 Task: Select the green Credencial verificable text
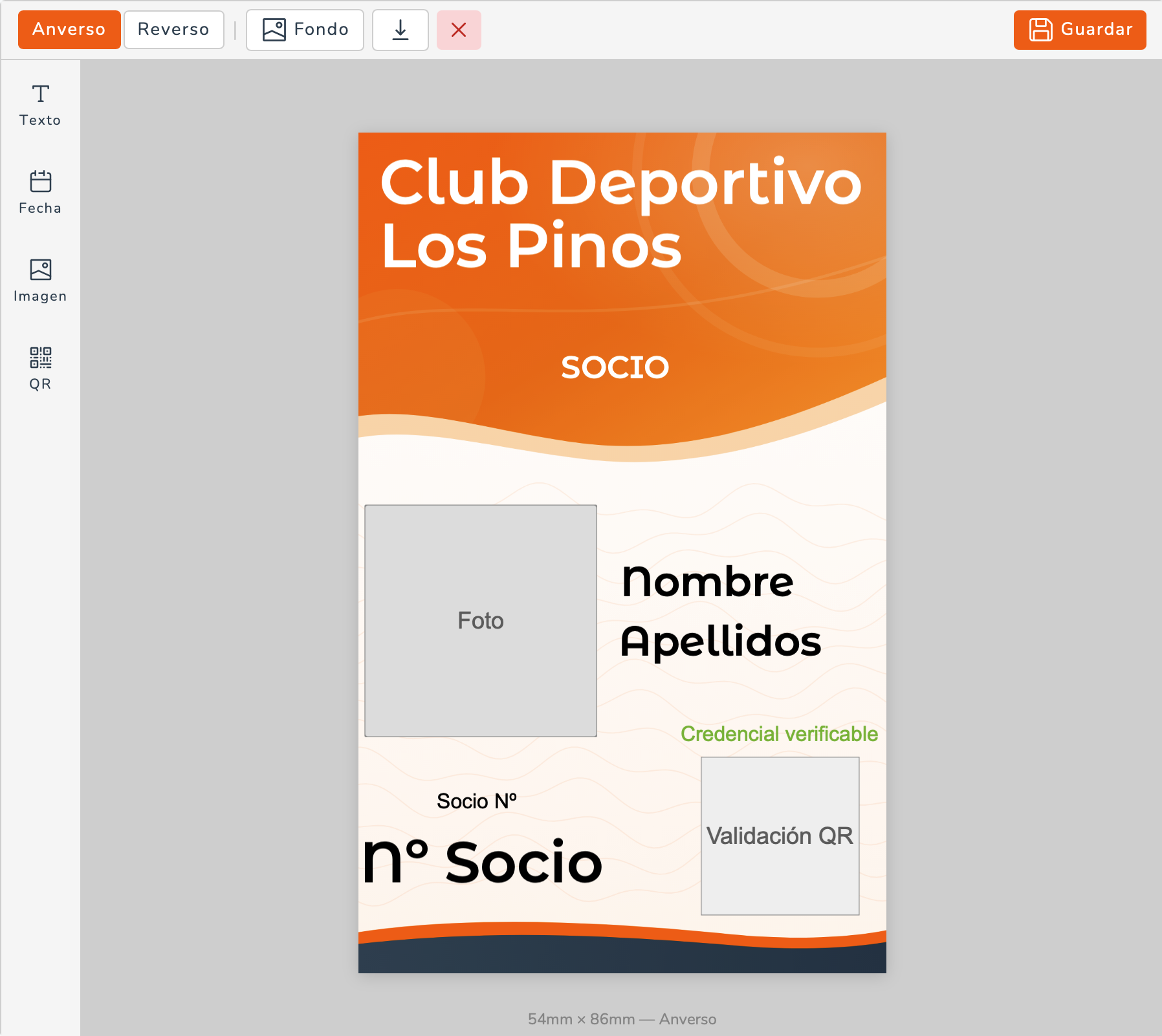[x=779, y=734]
